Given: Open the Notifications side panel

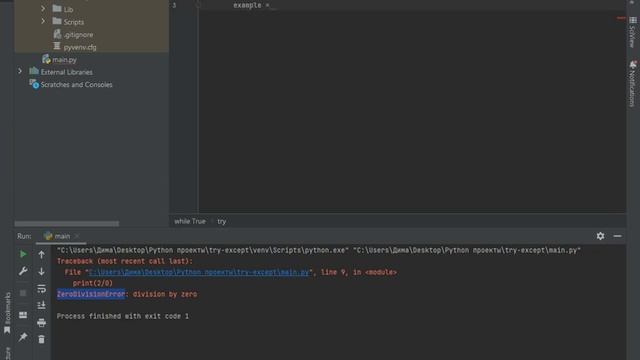Looking at the screenshot, I should pyautogui.click(x=632, y=84).
